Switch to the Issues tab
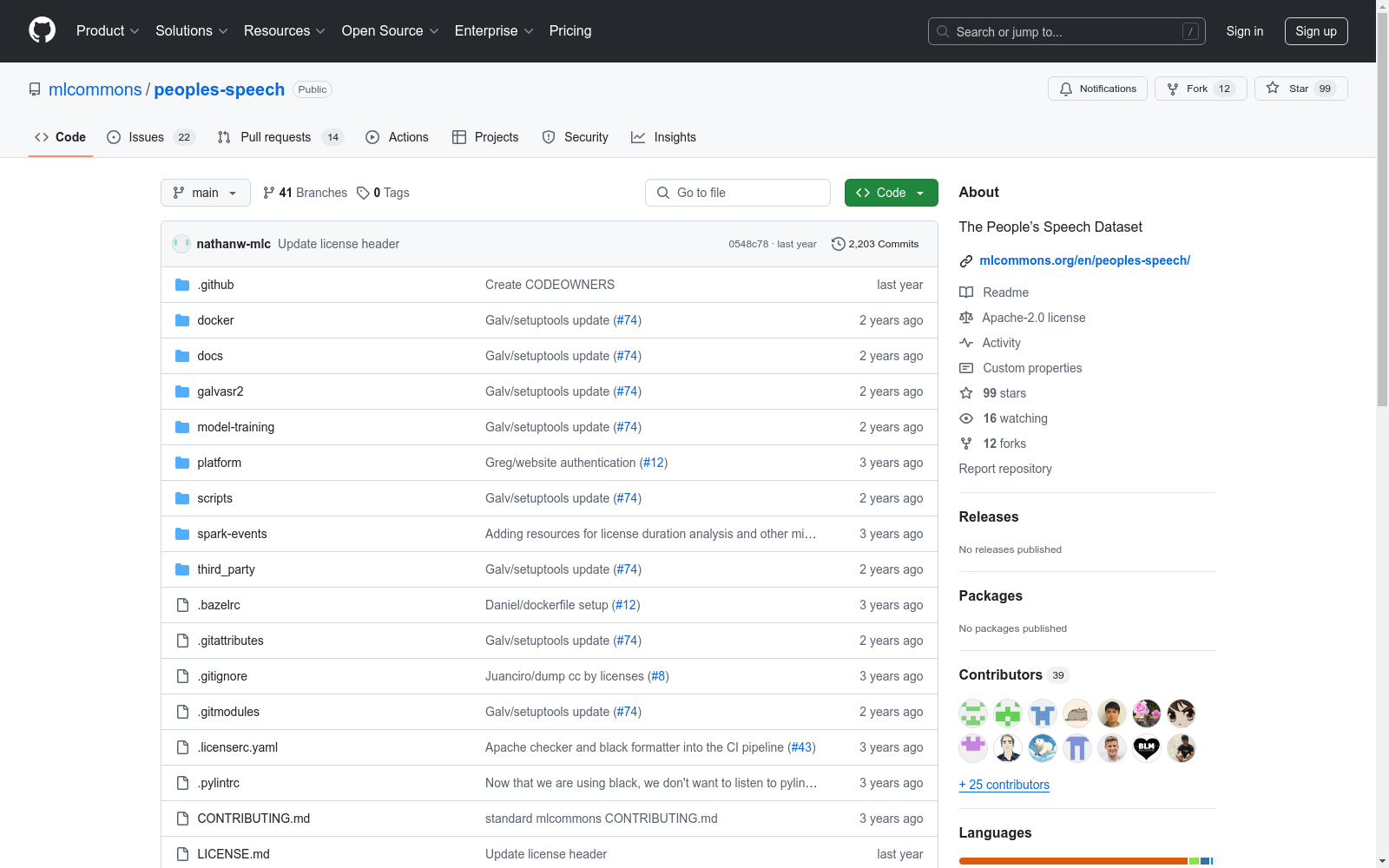Image resolution: width=1389 pixels, height=868 pixels. [x=151, y=137]
